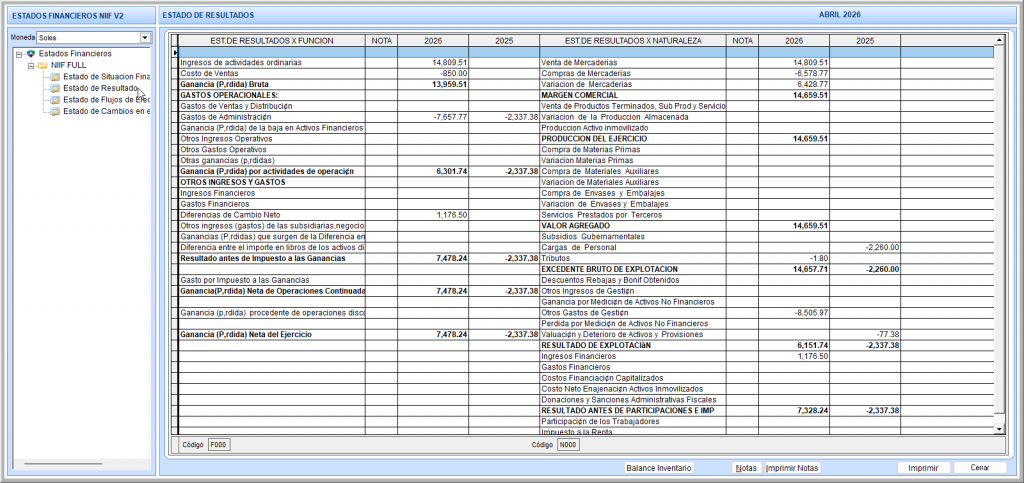Click the Cerrar button
1024x483 pixels.
[x=980, y=468]
